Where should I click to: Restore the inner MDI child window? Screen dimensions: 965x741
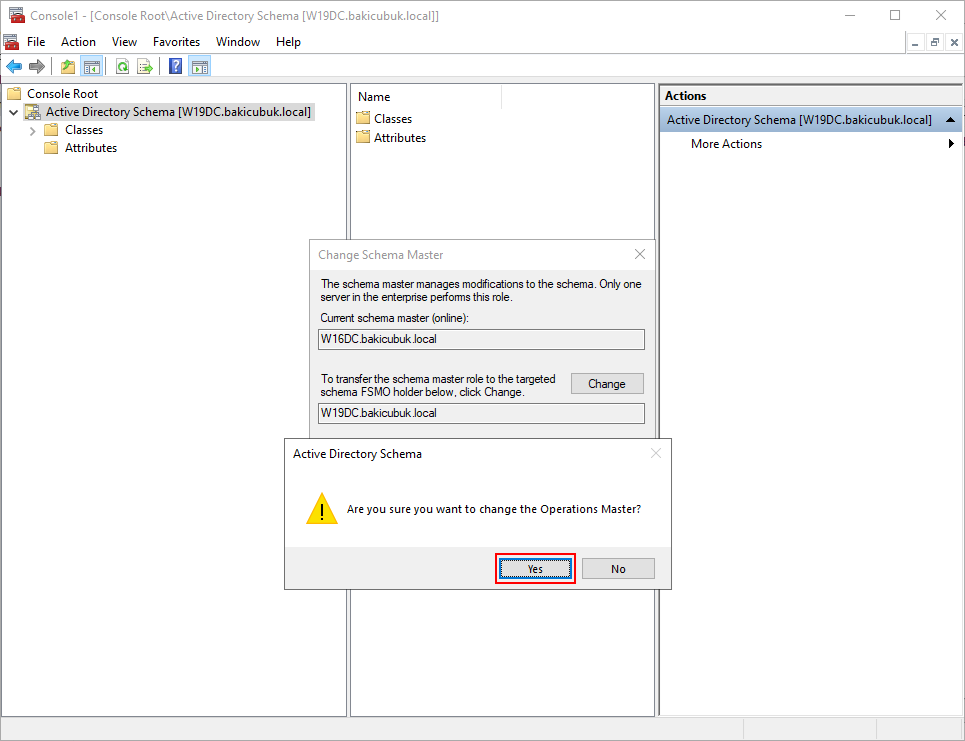click(935, 42)
